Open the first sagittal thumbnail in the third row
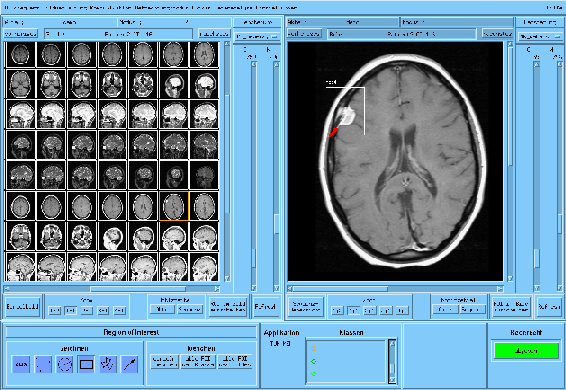Screen dimensions: 566x390 pos(20,114)
